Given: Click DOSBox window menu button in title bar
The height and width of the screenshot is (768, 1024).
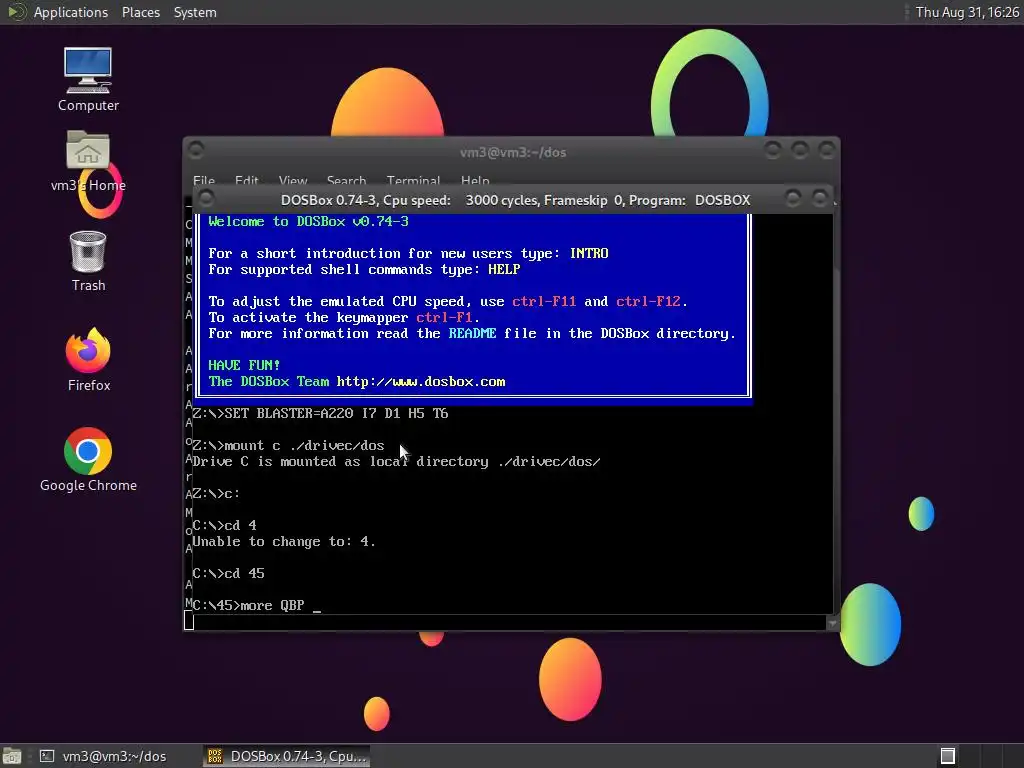Looking at the screenshot, I should (206, 199).
